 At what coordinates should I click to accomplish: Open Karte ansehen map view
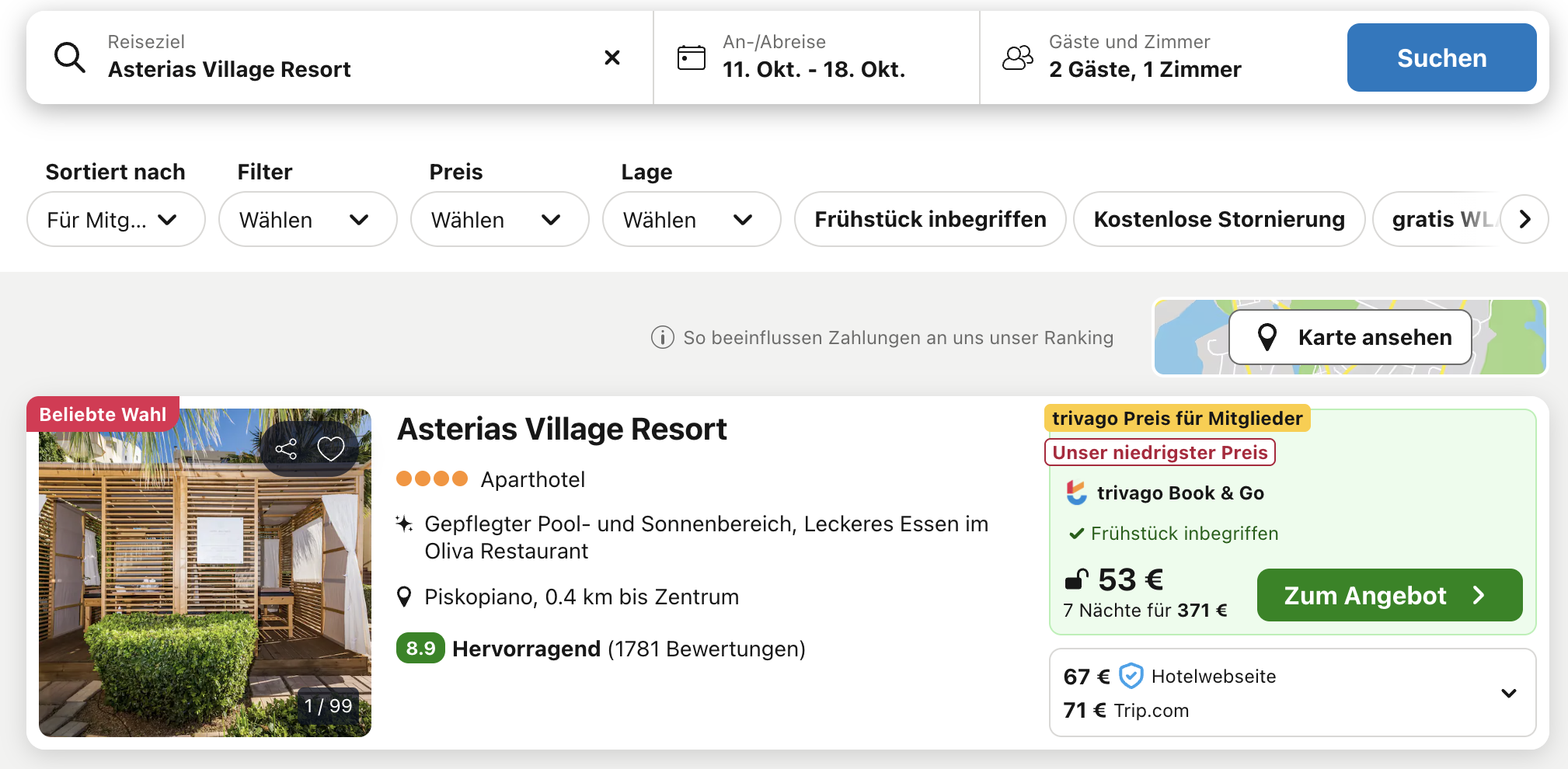(x=1350, y=337)
